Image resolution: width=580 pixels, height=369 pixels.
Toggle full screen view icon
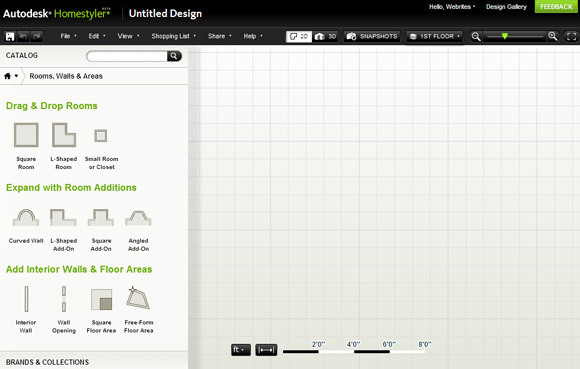tap(571, 36)
